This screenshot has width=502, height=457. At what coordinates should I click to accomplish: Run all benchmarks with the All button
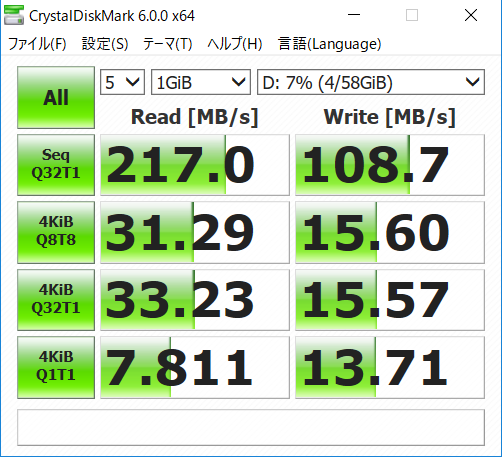pos(56,97)
